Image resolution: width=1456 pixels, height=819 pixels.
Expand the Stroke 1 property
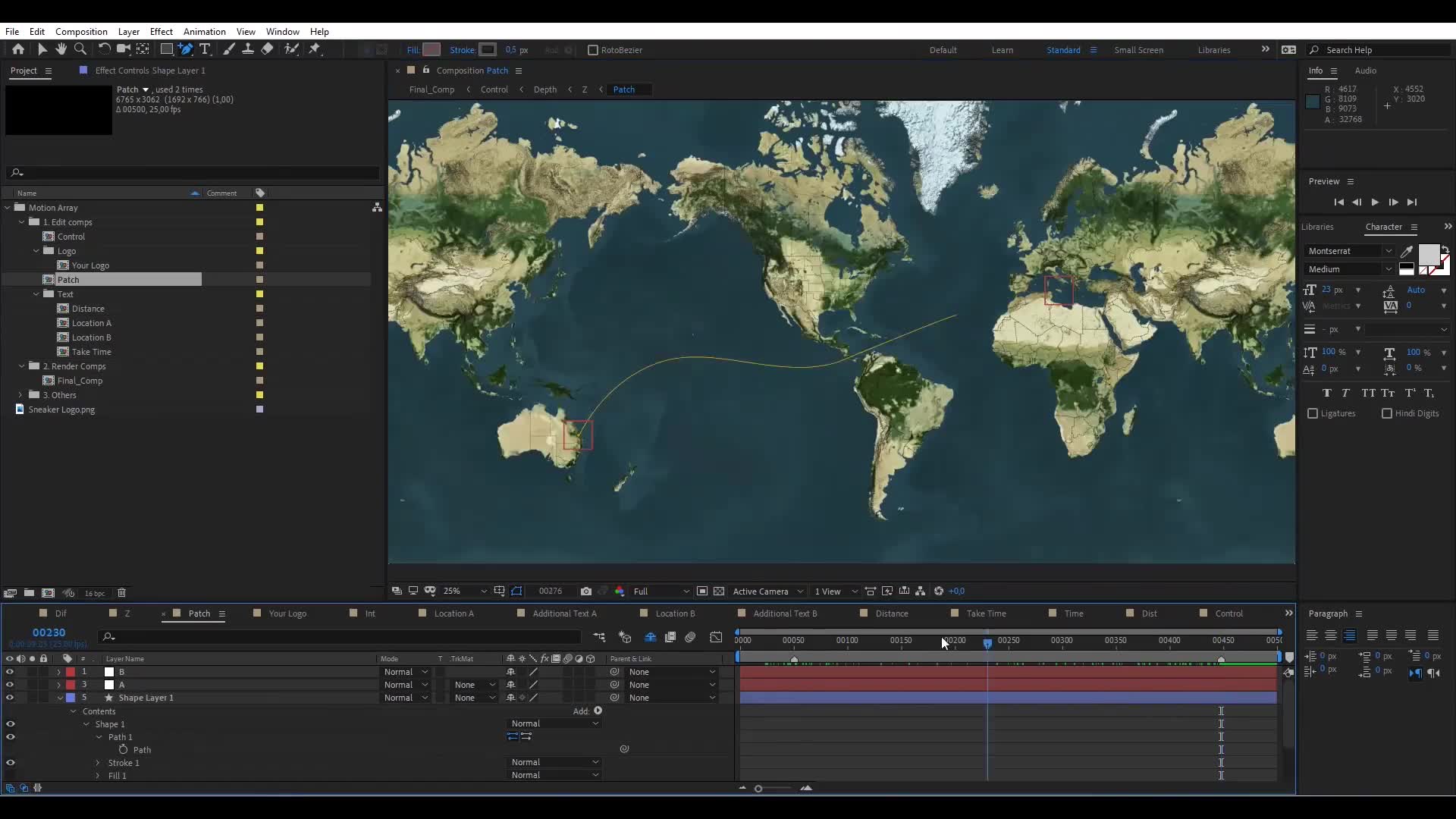pos(98,763)
